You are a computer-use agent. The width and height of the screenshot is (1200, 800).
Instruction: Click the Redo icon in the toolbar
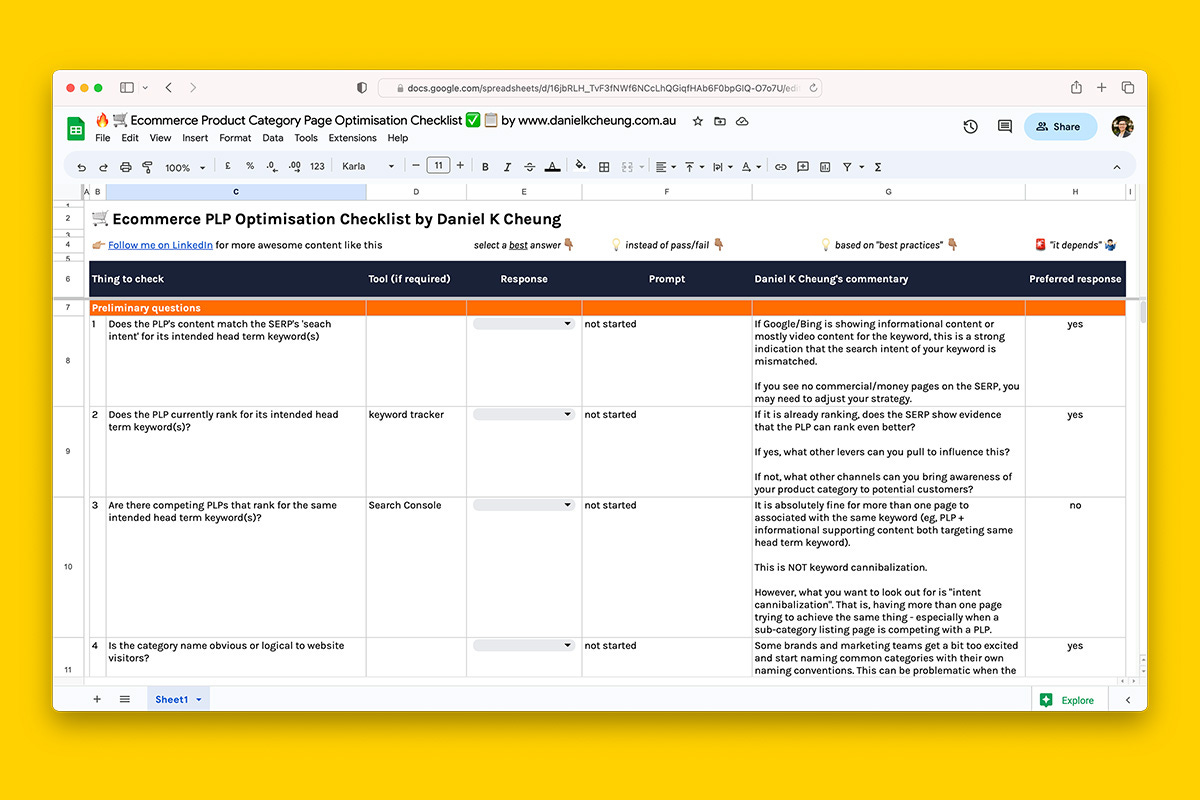click(x=103, y=167)
